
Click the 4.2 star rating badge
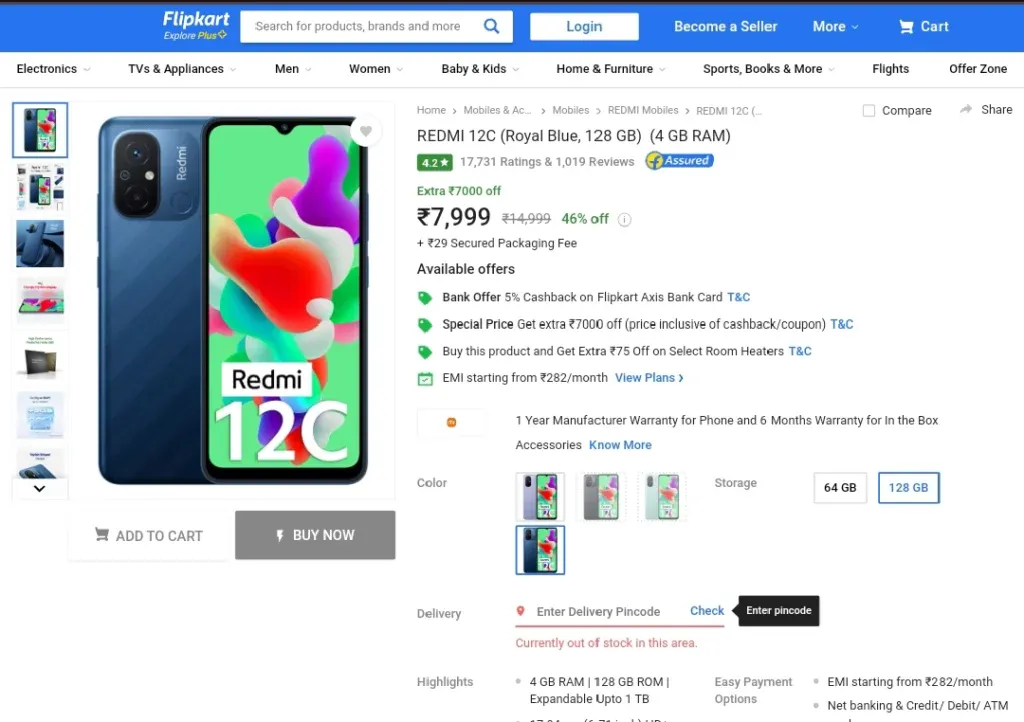pyautogui.click(x=434, y=163)
